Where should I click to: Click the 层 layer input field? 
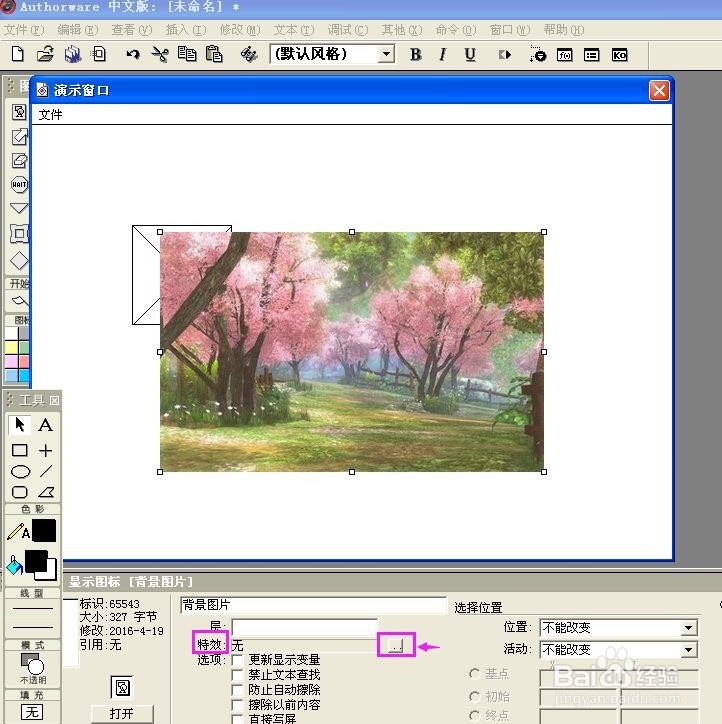305,627
